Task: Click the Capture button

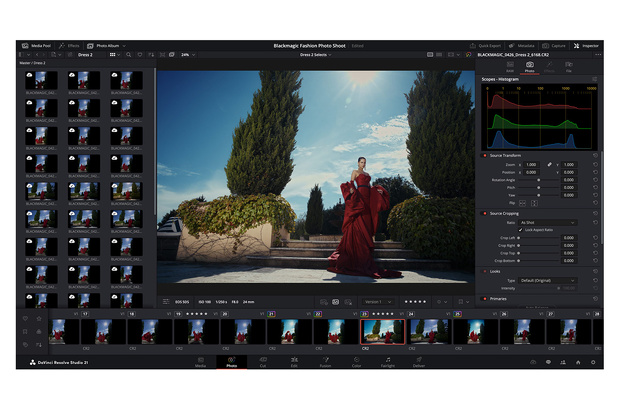Action: click(x=554, y=46)
